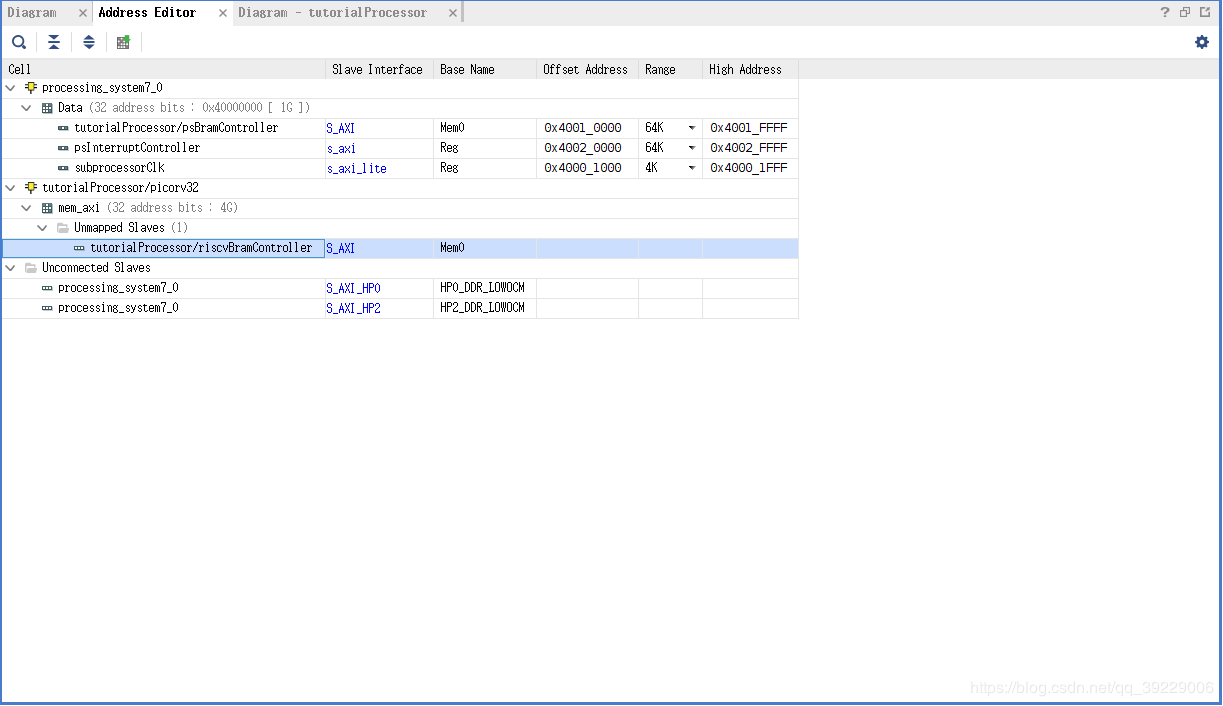Click the Offset Address column header
This screenshot has width=1223, height=706.
[x=586, y=69]
